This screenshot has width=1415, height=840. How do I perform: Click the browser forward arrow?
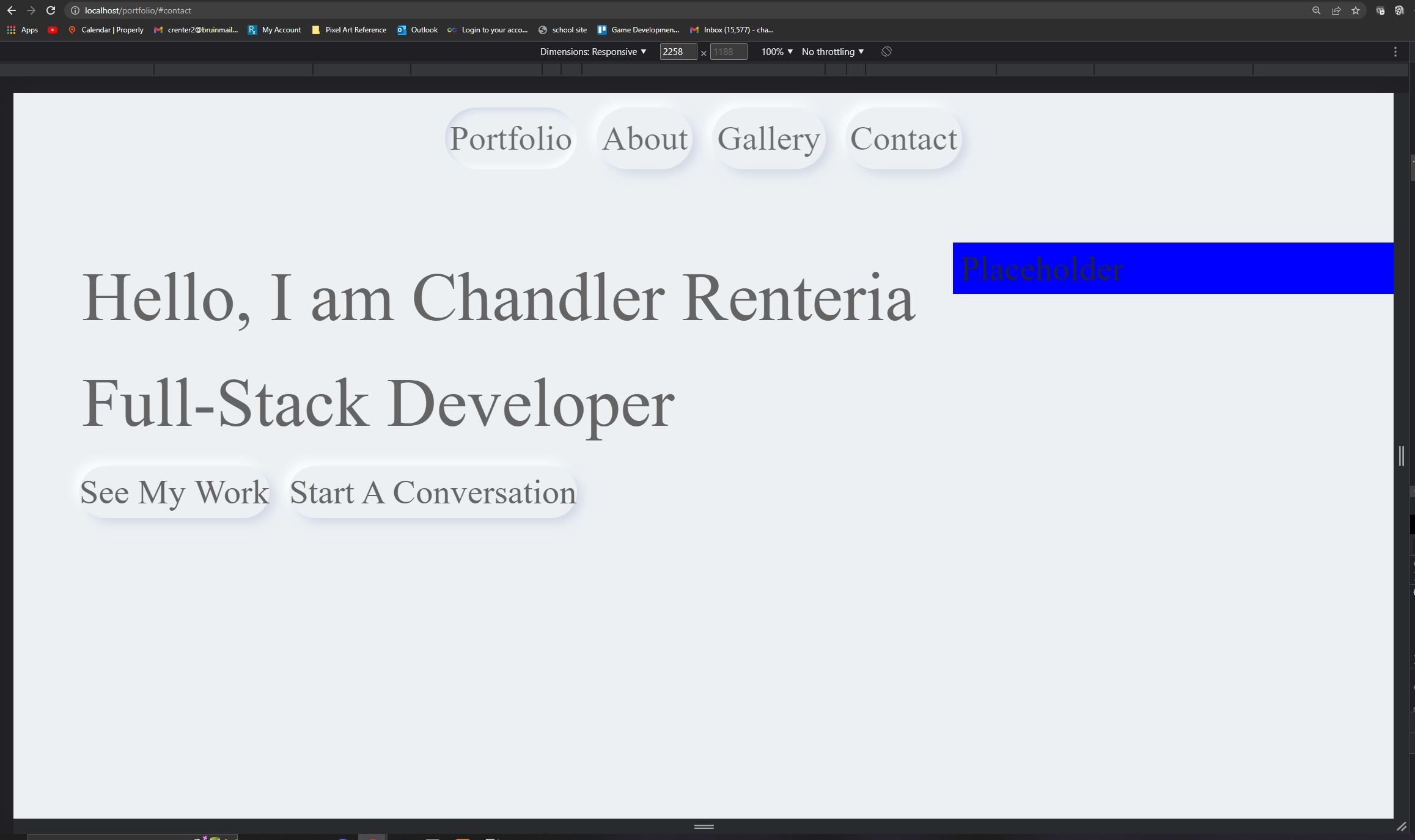pos(31,10)
